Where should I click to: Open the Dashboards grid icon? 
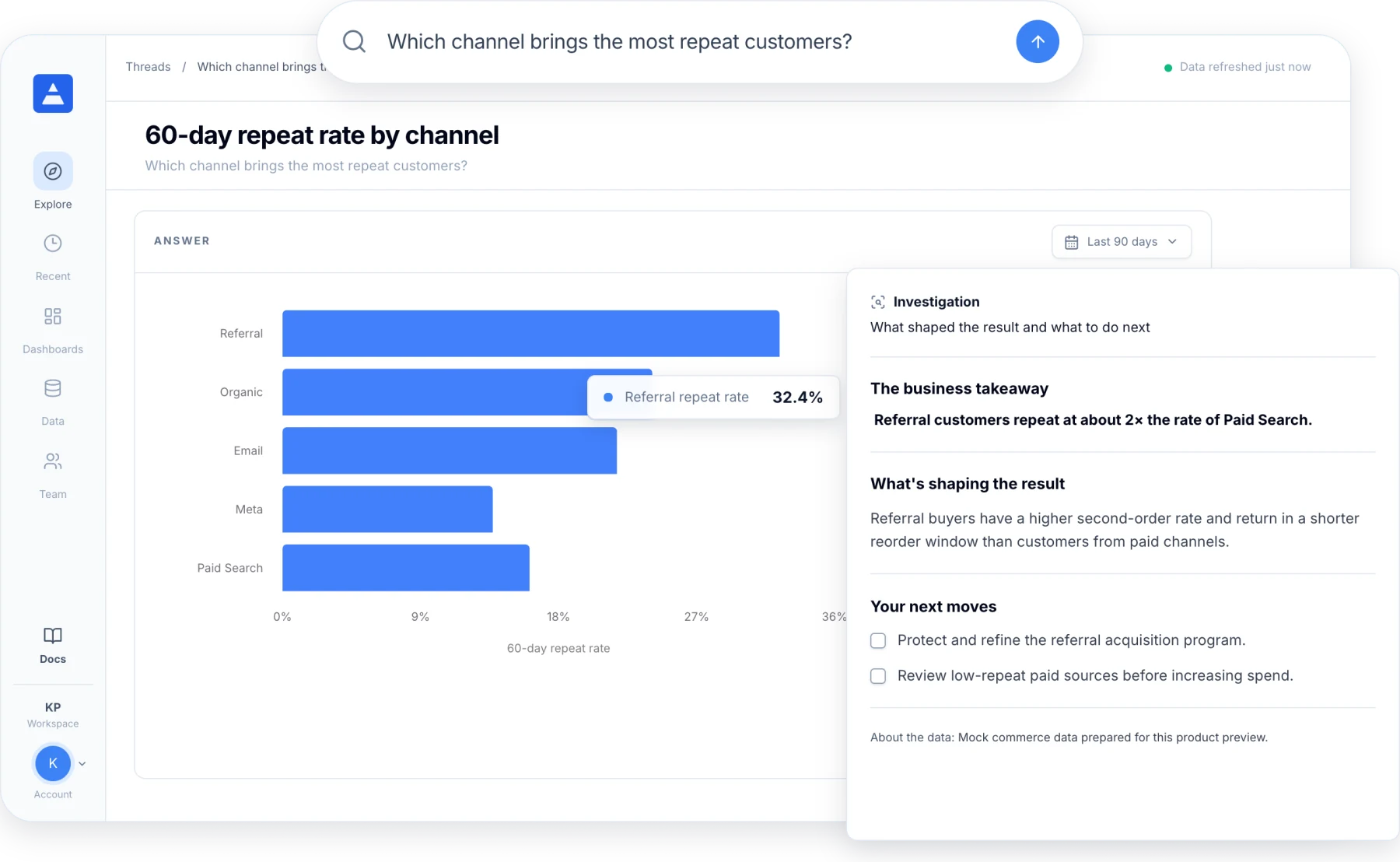coord(53,316)
